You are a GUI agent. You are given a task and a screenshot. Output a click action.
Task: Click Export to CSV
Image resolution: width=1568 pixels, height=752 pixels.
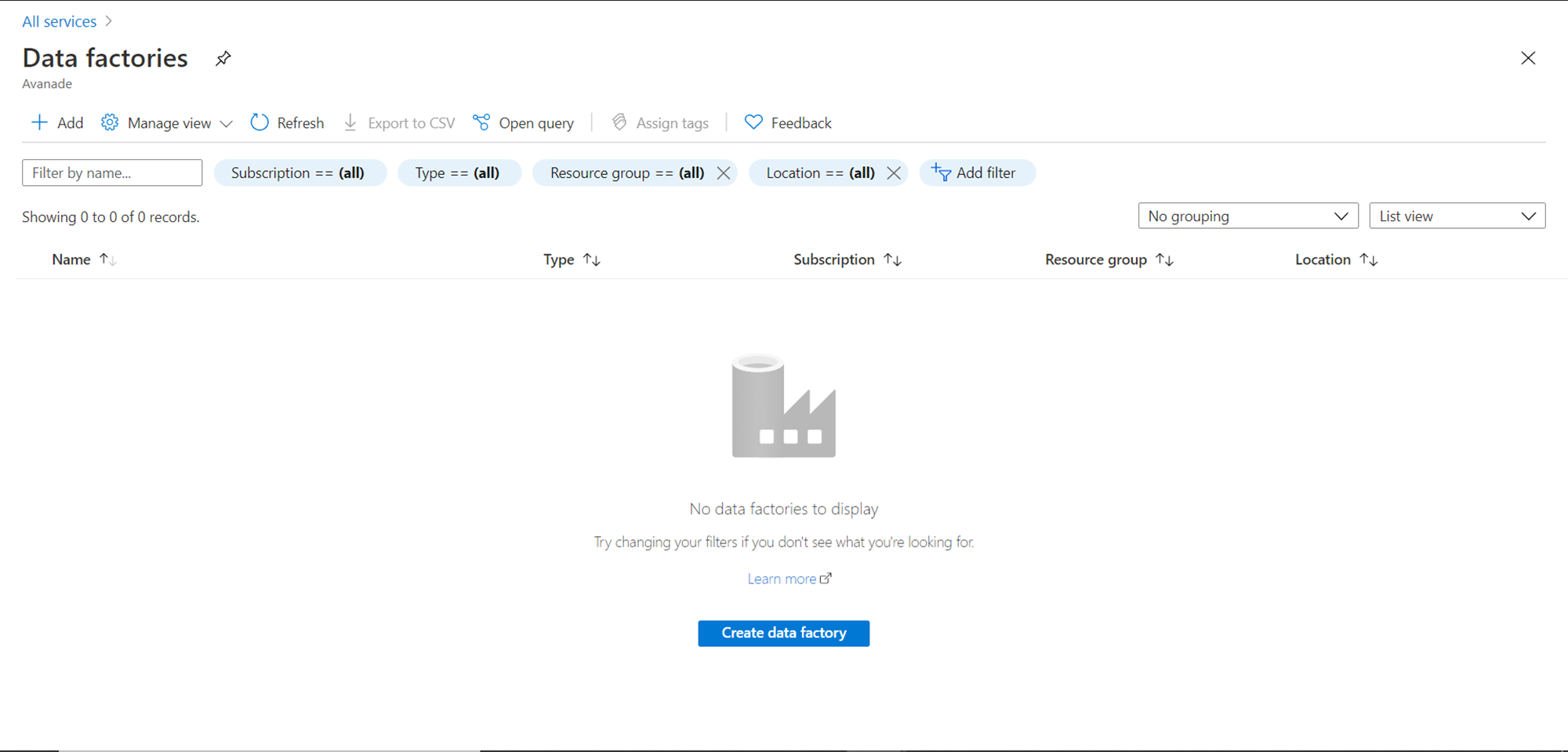pos(399,122)
